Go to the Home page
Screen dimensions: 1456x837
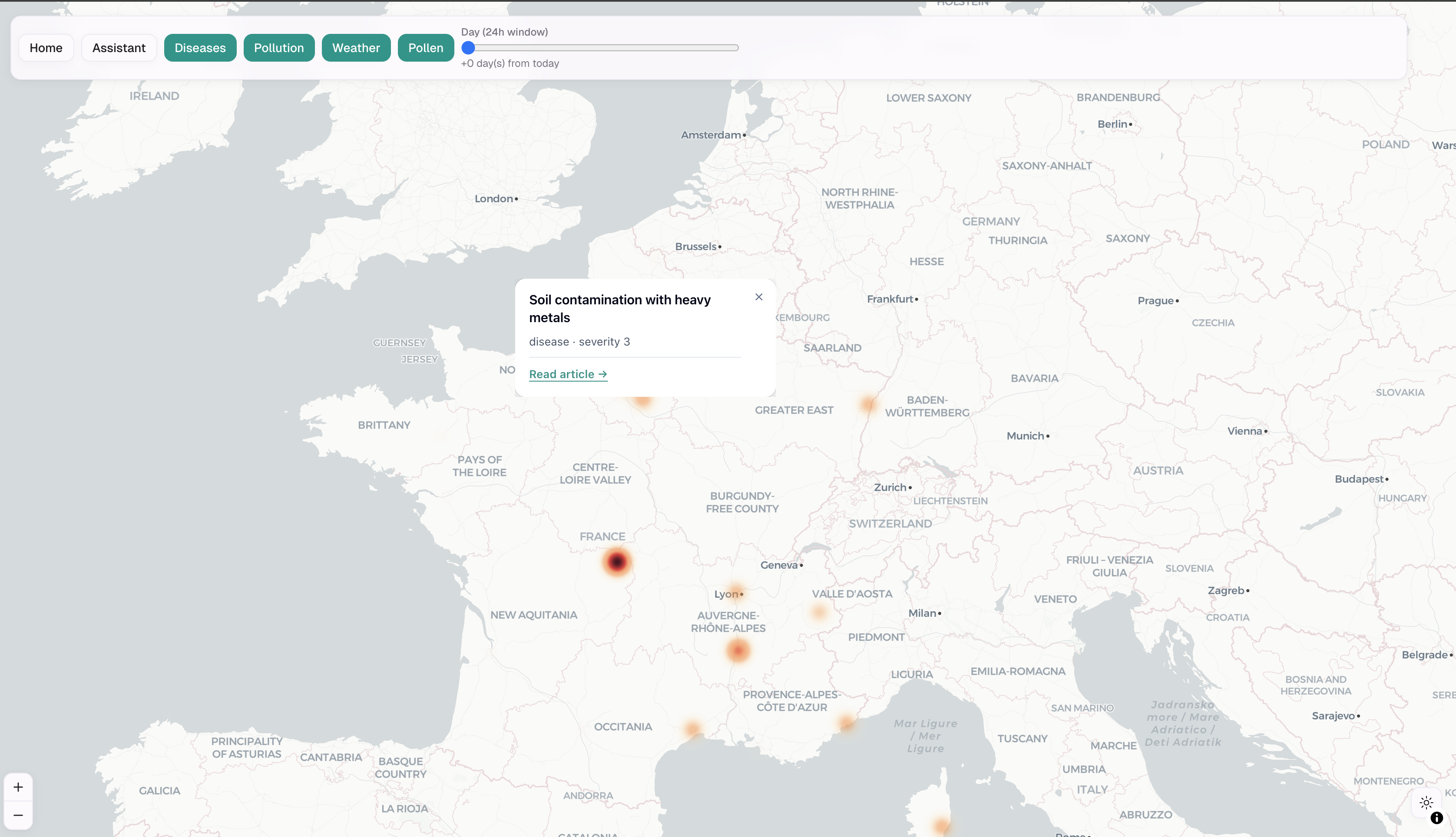(46, 48)
